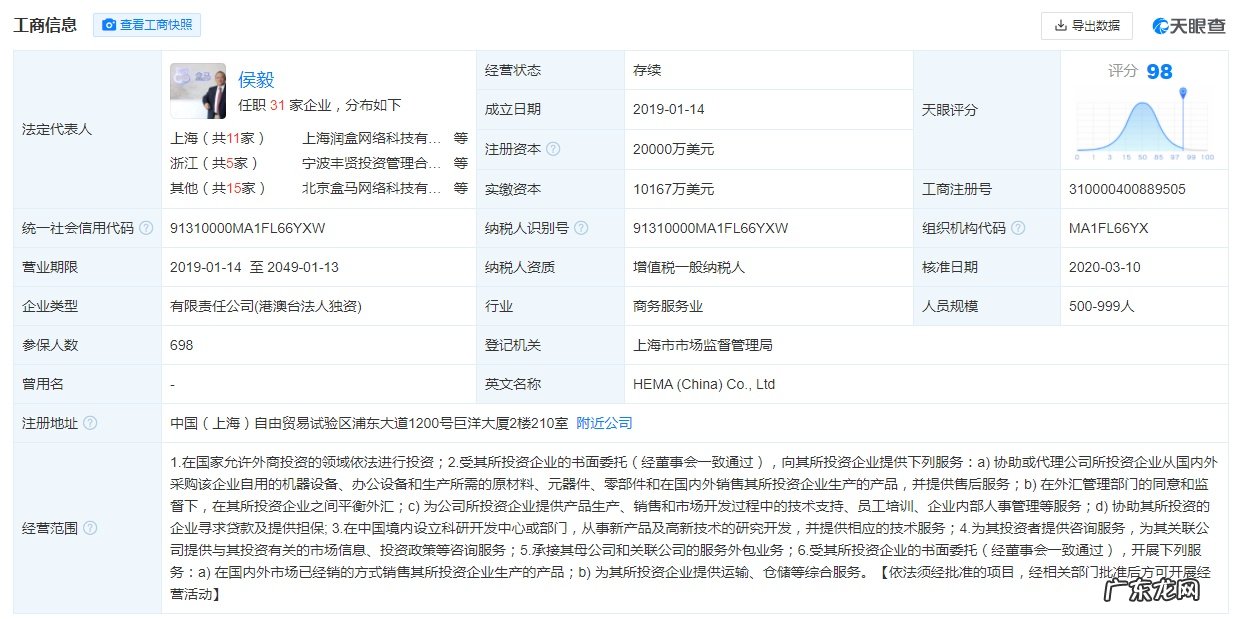Click the 天眼查 logo
The height and width of the screenshot is (619, 1238).
[1188, 26]
